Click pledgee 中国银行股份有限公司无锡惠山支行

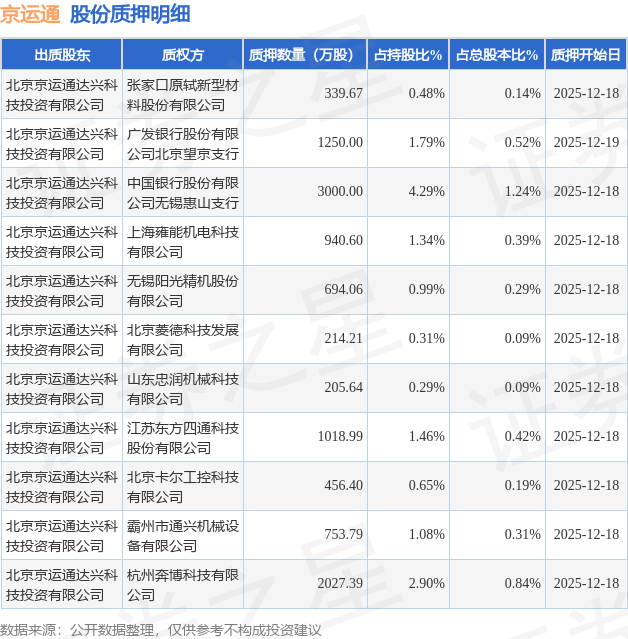(183, 193)
